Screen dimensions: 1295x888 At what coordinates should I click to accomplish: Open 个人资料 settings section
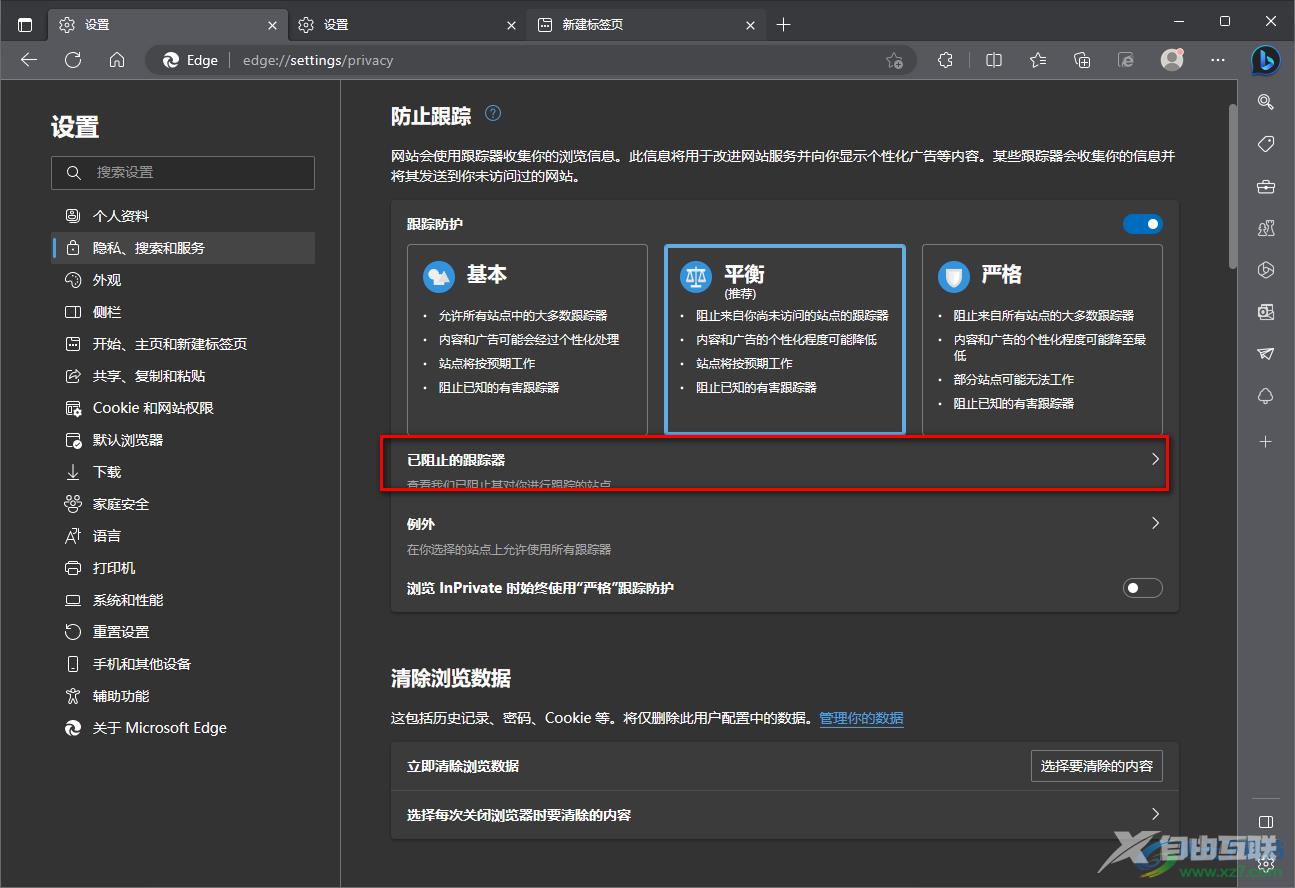183,216
